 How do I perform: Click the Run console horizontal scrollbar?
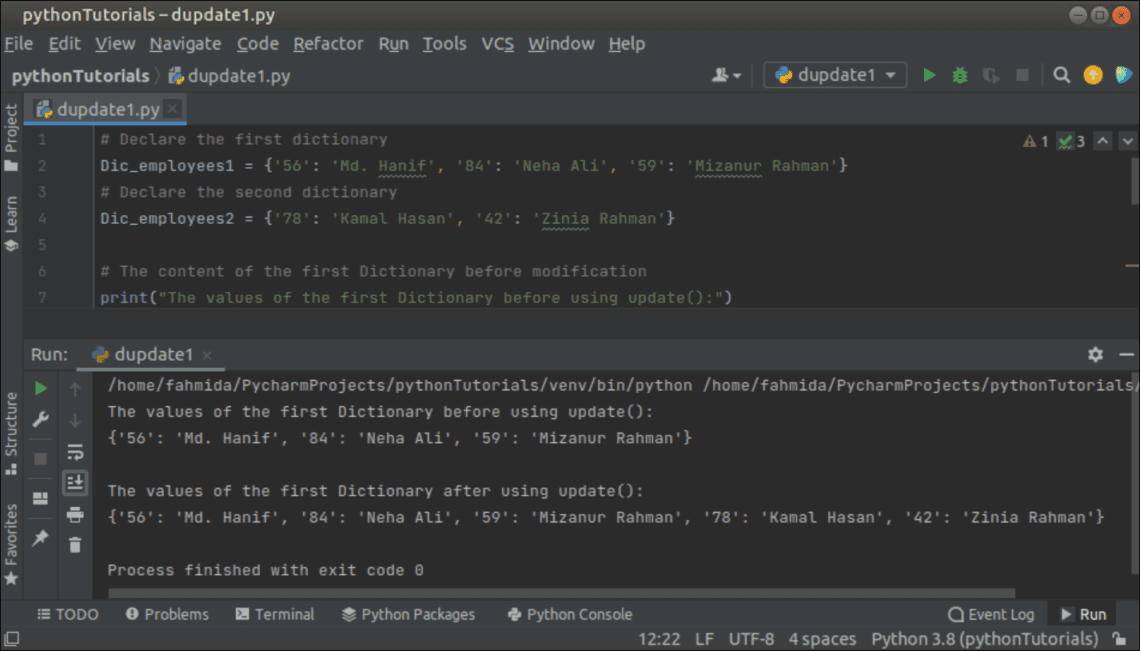tap(561, 594)
